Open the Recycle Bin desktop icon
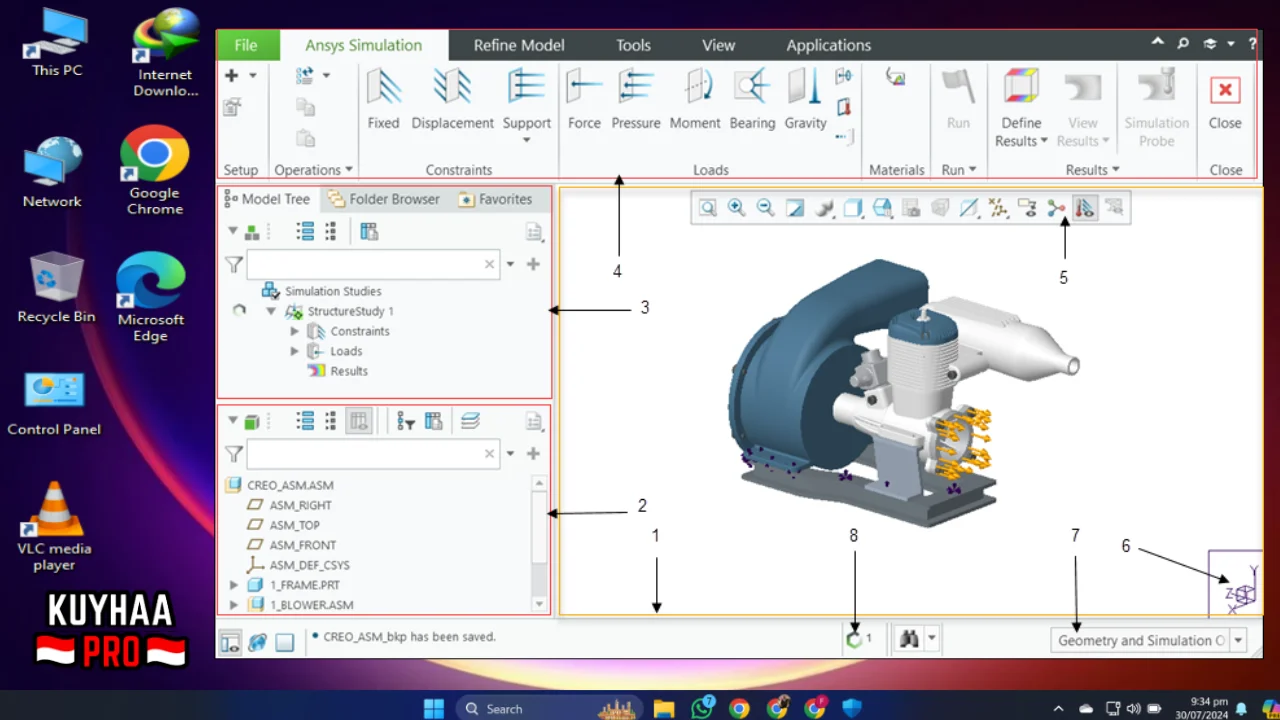This screenshot has height=720, width=1280. tap(56, 287)
